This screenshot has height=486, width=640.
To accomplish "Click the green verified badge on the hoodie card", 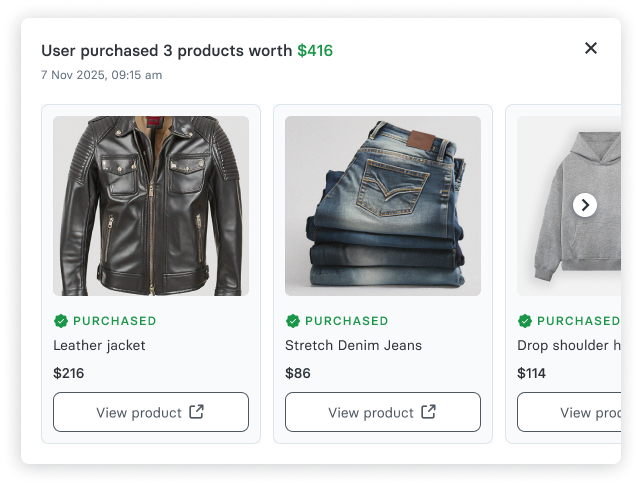I will (525, 321).
